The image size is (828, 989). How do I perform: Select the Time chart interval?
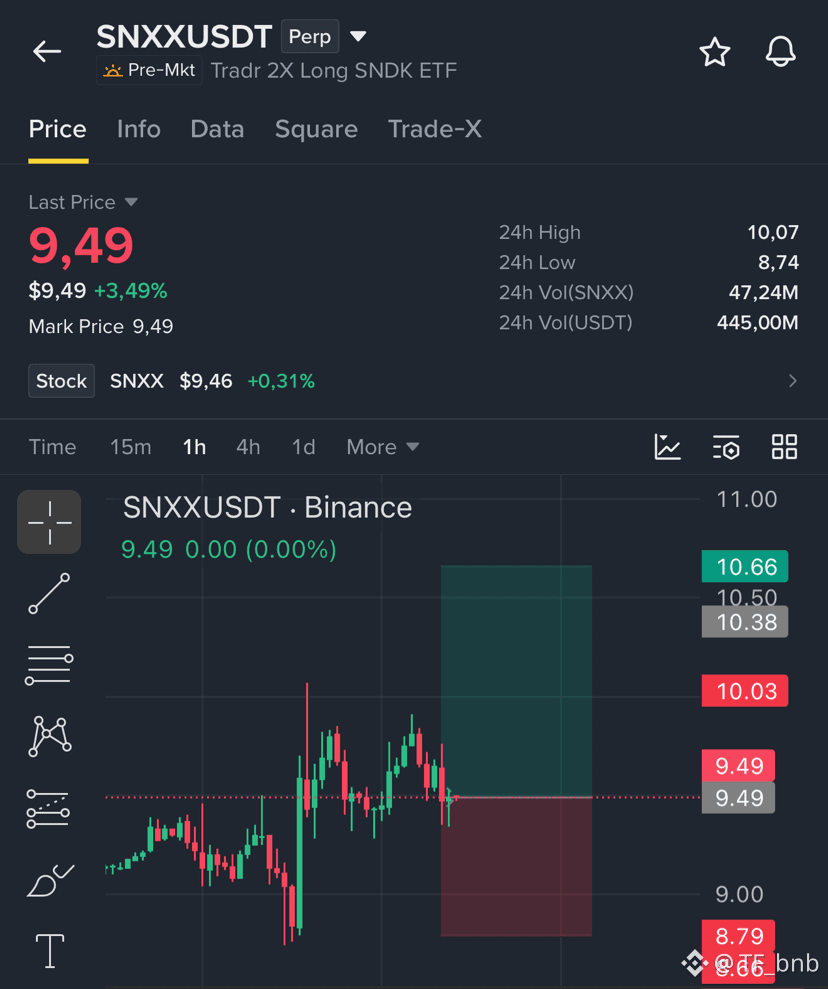52,447
